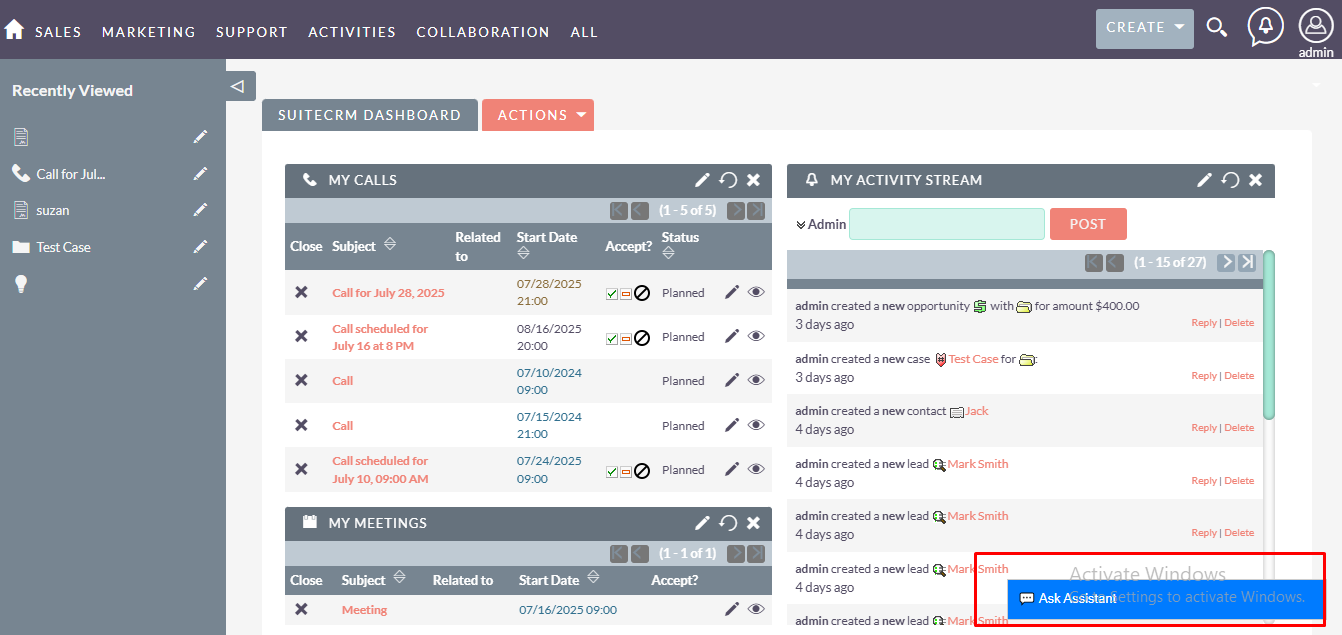Accept the Call for July 28, 2025 checkbox

point(612,294)
